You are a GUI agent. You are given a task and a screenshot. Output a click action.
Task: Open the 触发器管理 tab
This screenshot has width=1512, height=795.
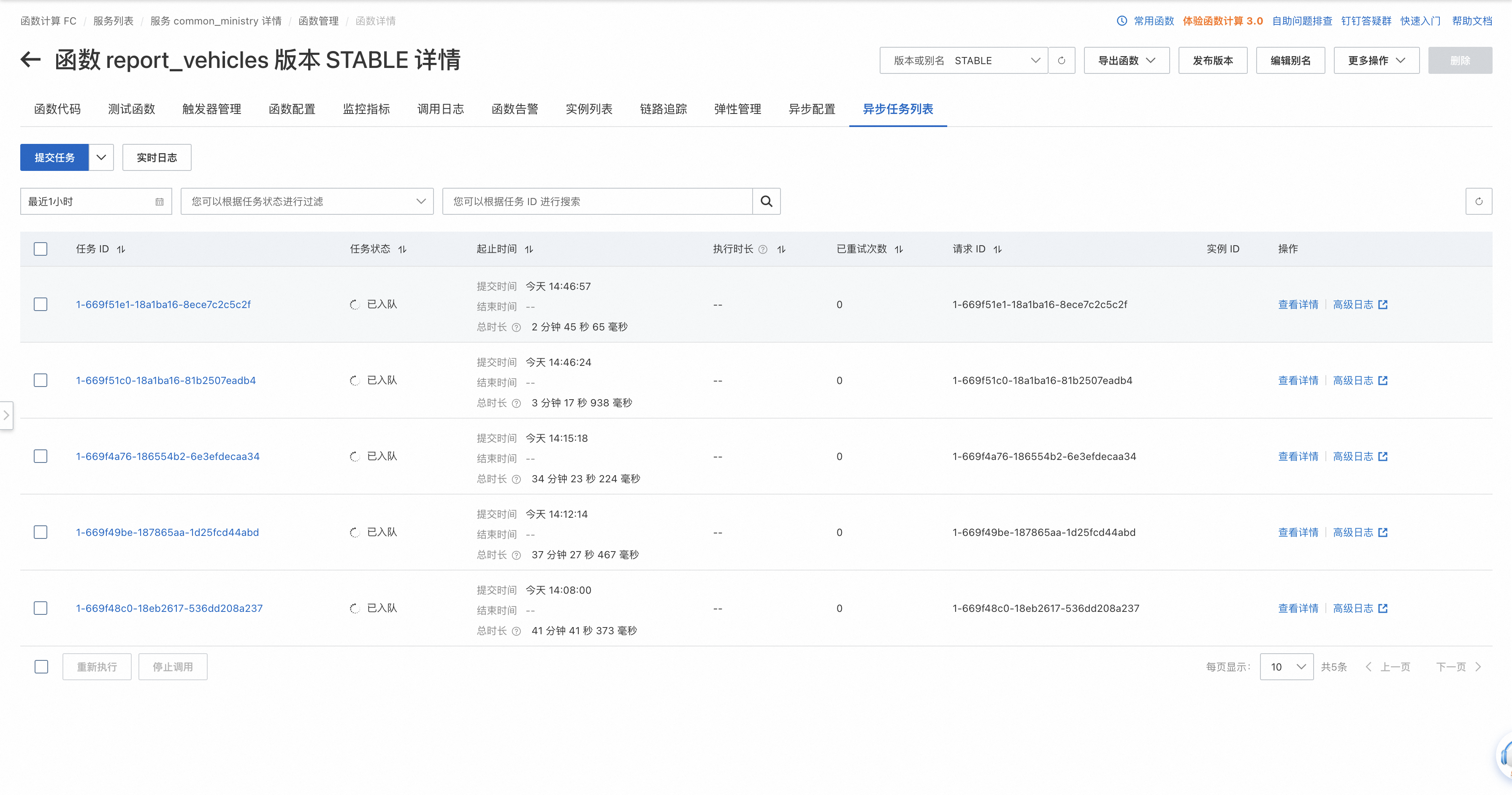(212, 109)
